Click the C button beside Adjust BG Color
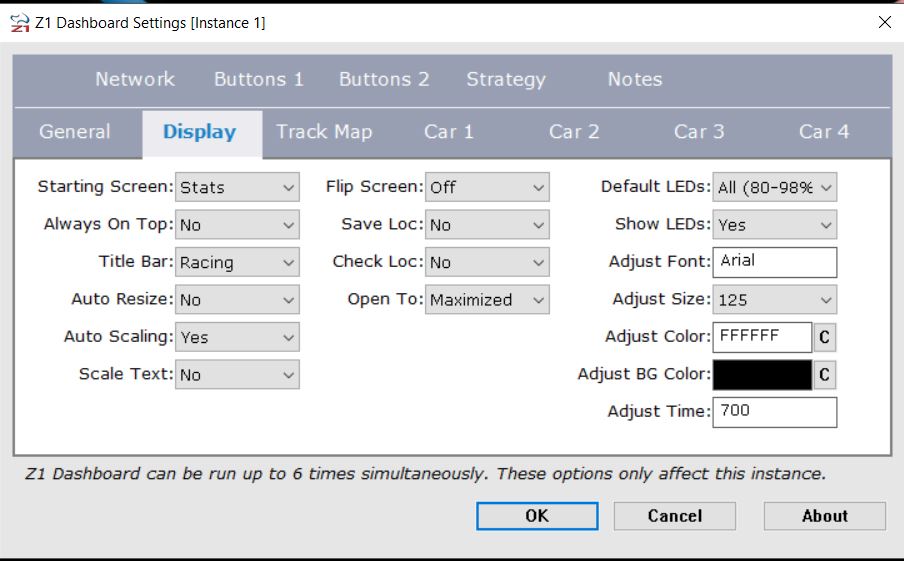 [824, 375]
